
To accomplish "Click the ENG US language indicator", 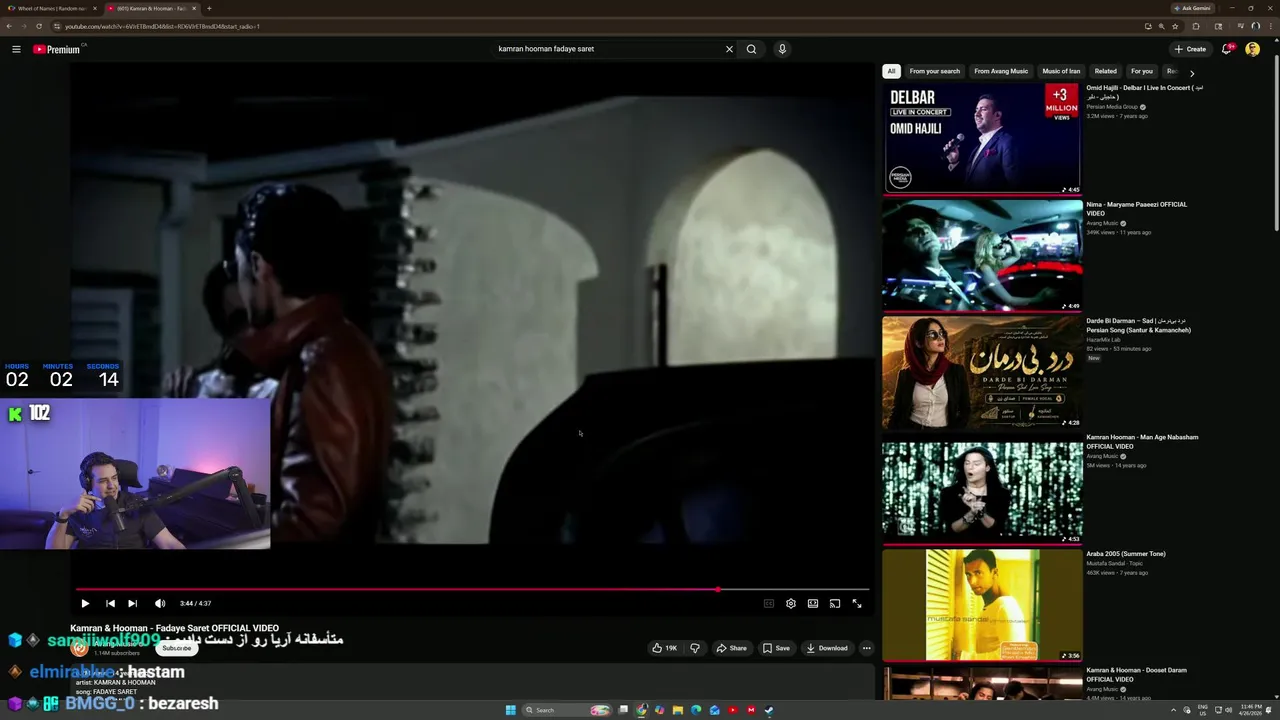I will click(1202, 710).
